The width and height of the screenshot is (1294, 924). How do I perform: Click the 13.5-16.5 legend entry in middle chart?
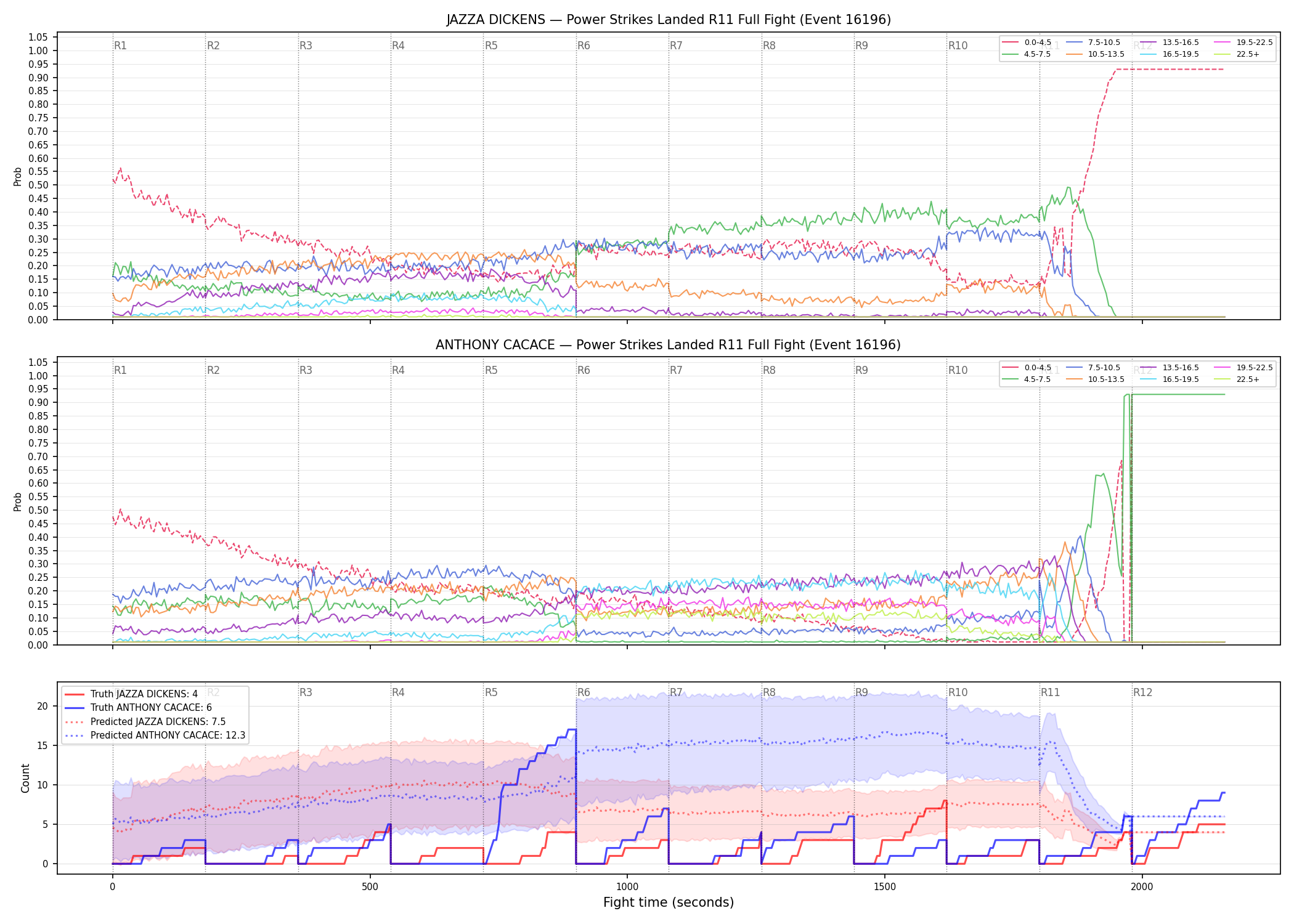1170,368
